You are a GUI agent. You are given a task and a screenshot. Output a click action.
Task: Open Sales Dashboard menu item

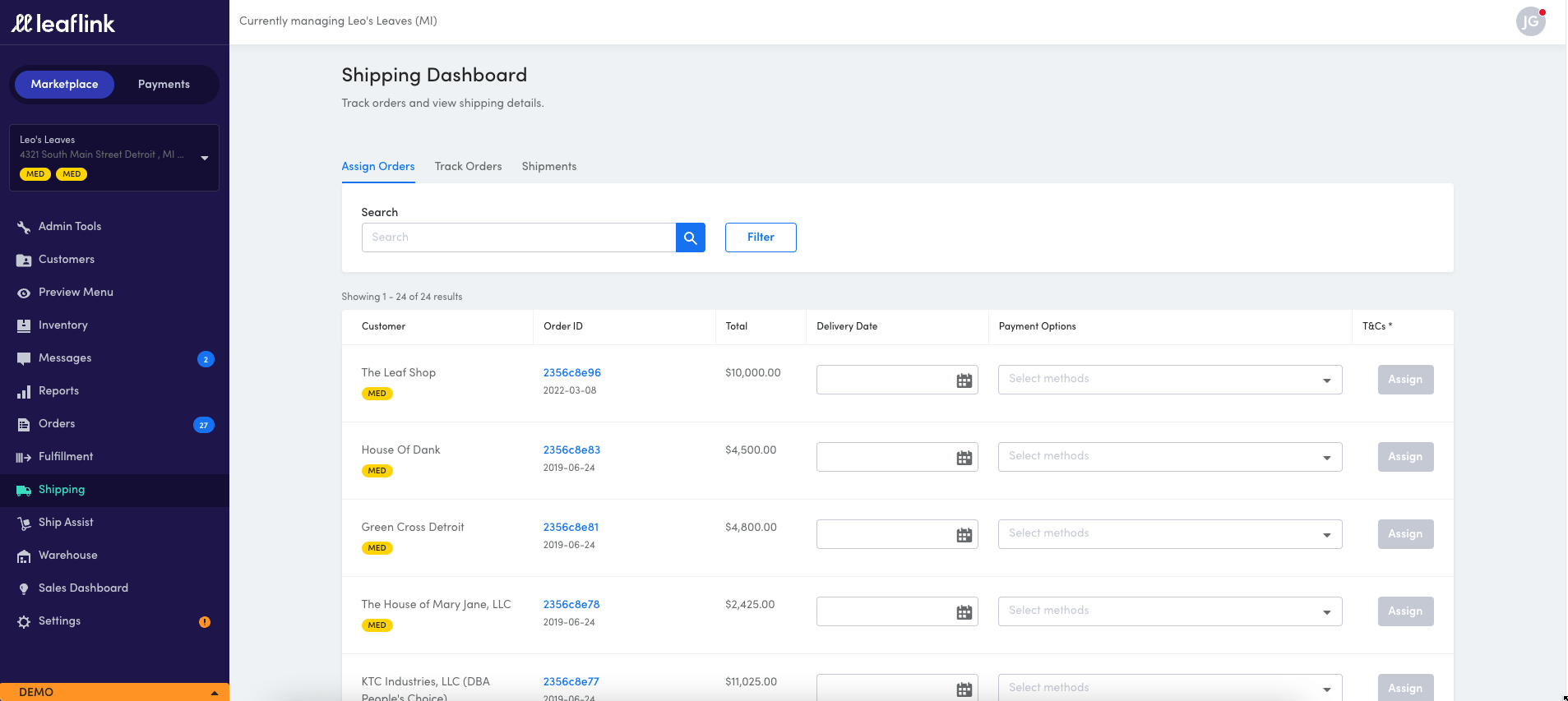[x=114, y=588]
